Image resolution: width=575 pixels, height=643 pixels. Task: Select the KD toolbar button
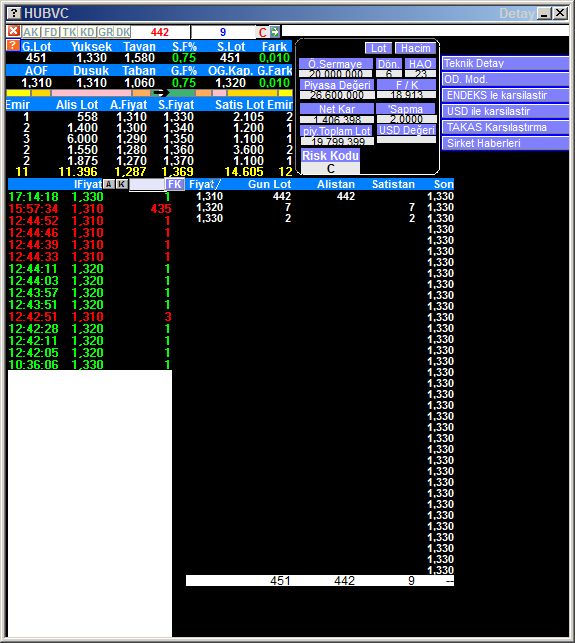coord(87,32)
